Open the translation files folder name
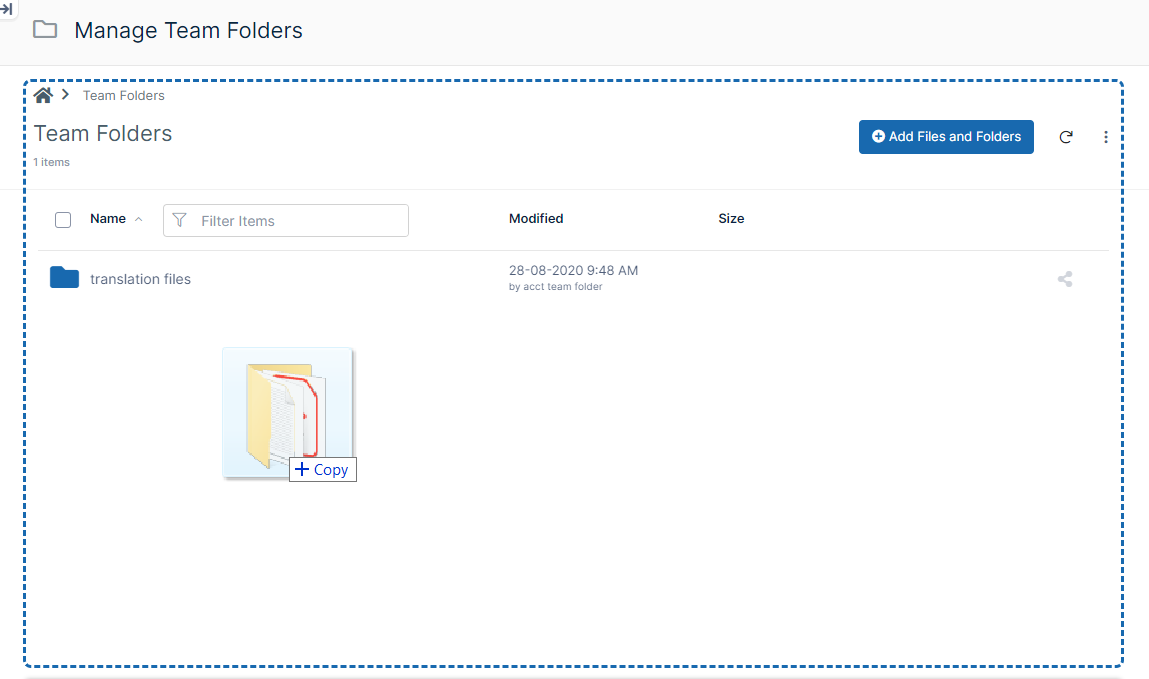 click(140, 280)
